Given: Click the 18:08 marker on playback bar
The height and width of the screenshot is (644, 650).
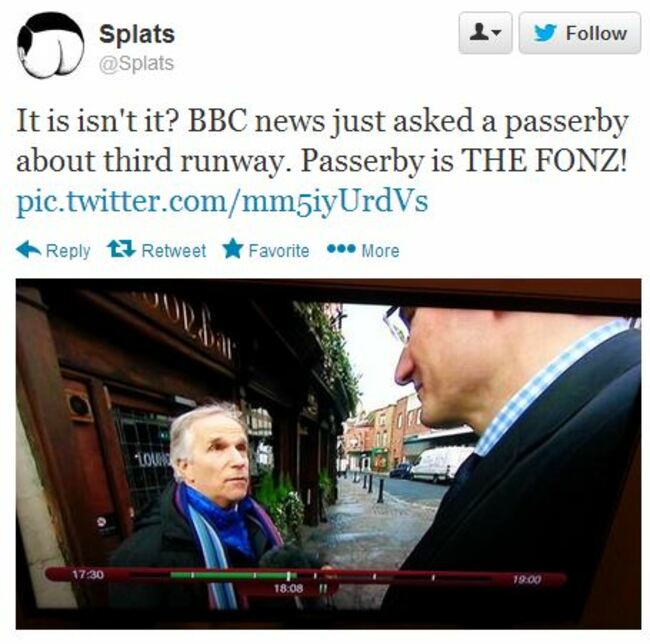Looking at the screenshot, I should 288,588.
